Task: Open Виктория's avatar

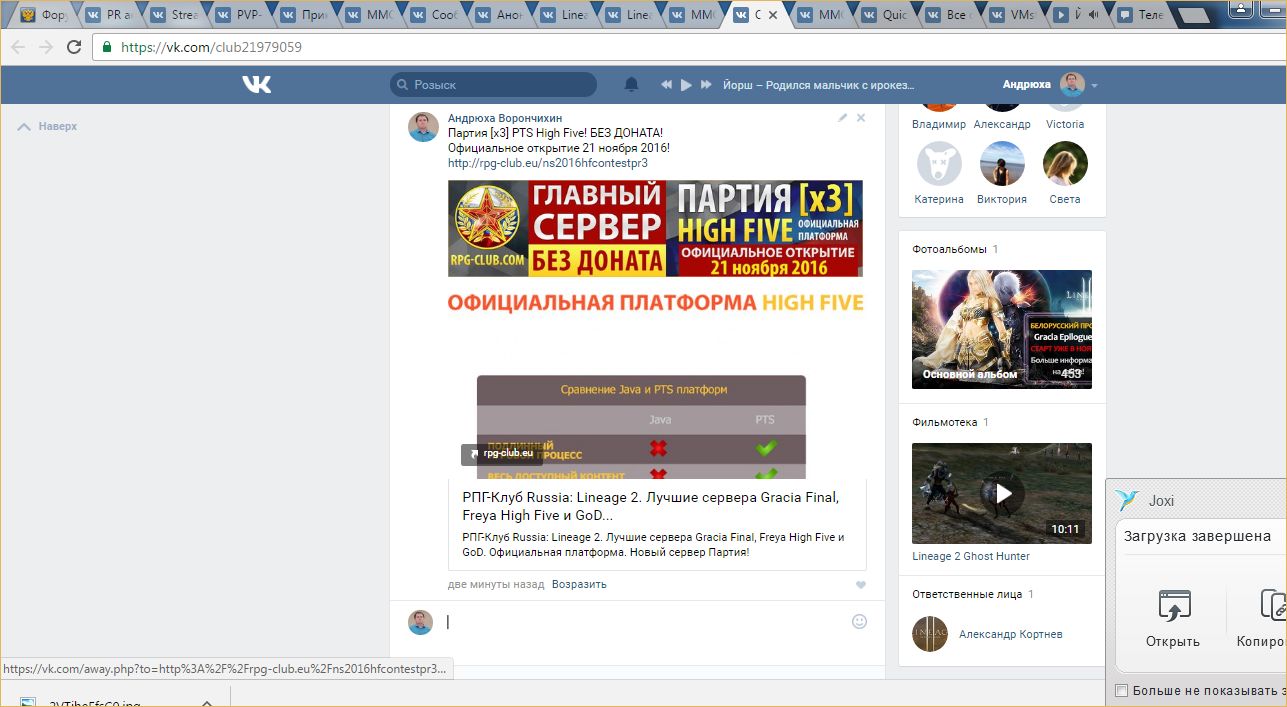Action: coord(1002,163)
